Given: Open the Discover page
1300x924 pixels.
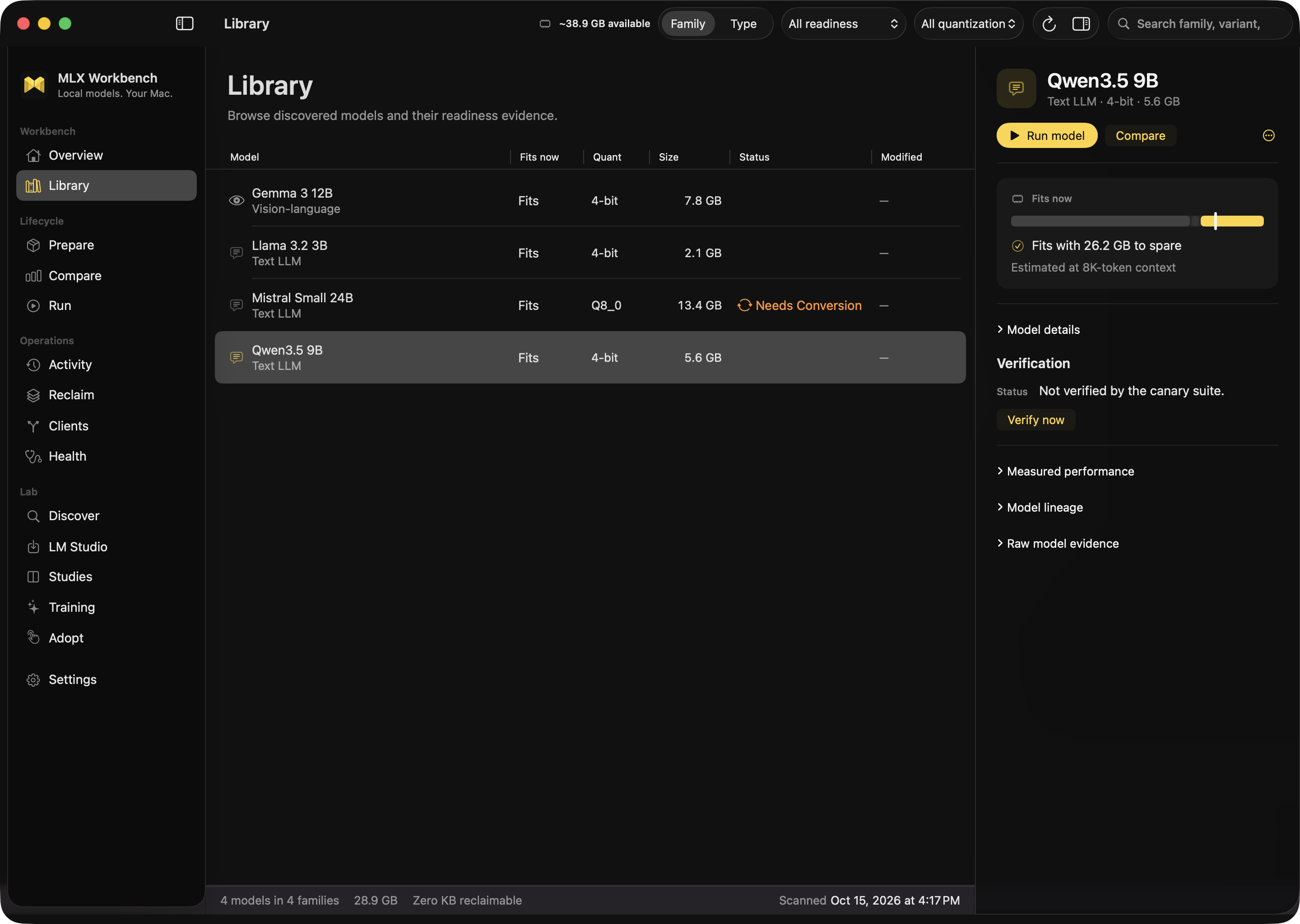Looking at the screenshot, I should pyautogui.click(x=107, y=516).
